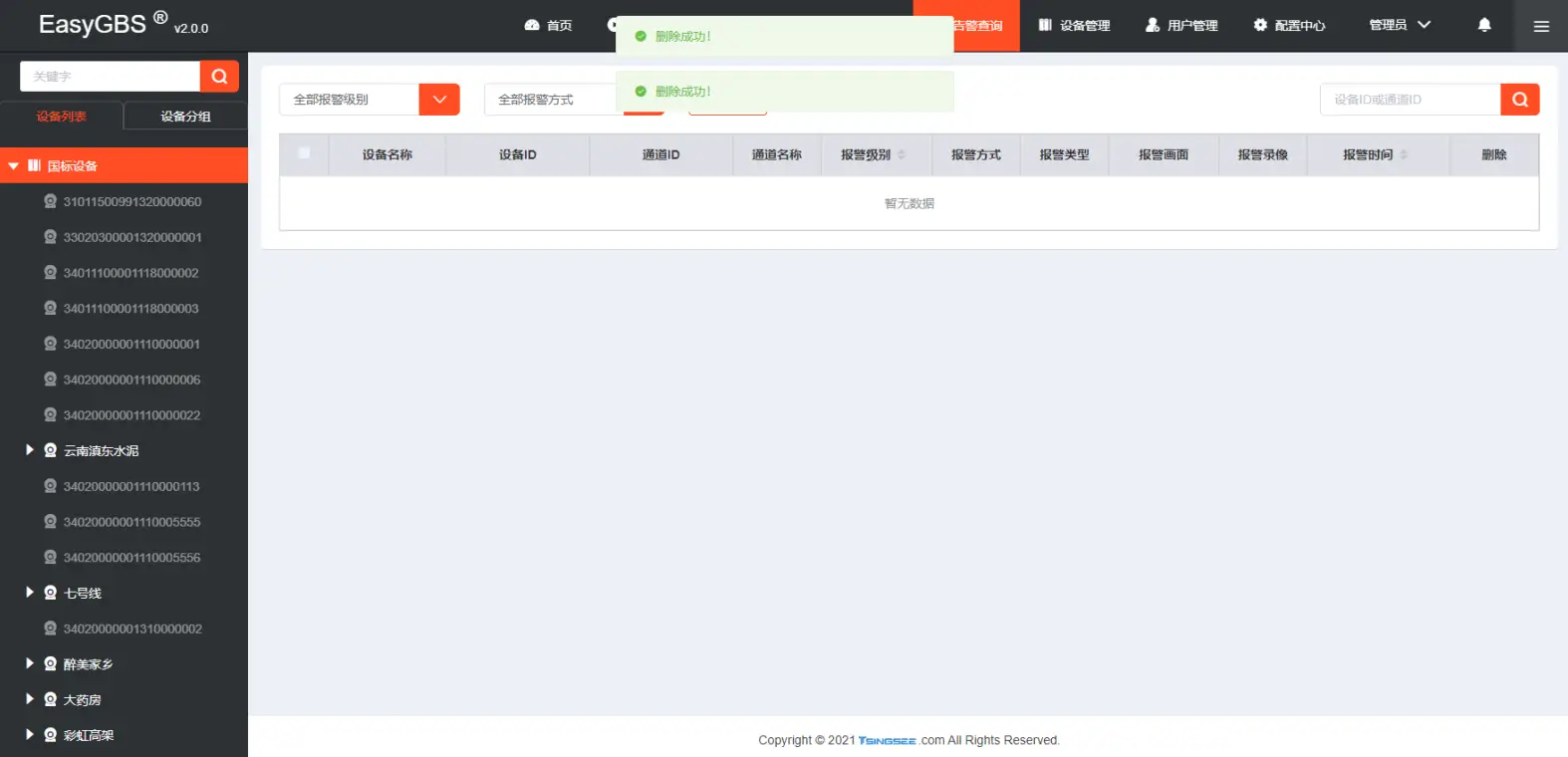
Task: Open 设备管理 in the top menu
Action: click(1074, 25)
